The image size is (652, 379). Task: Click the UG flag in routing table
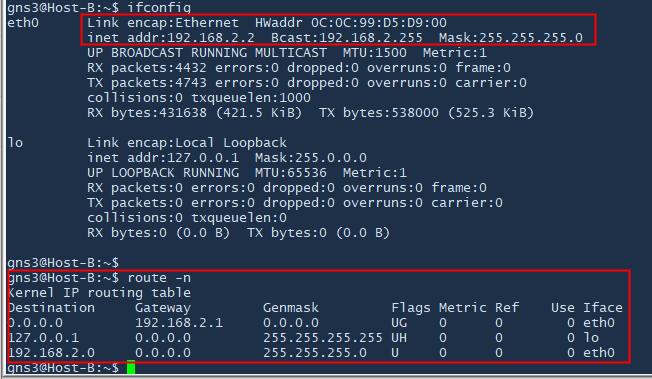(399, 323)
